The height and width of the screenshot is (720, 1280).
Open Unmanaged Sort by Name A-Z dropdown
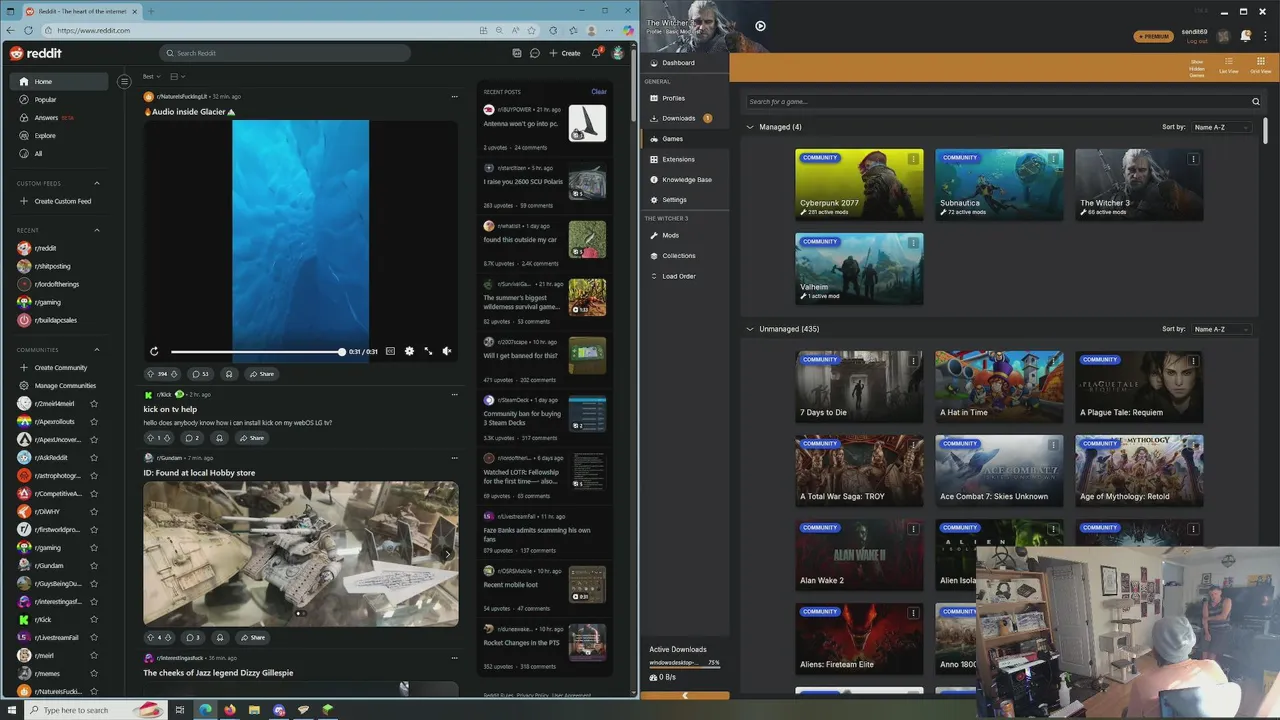1221,329
